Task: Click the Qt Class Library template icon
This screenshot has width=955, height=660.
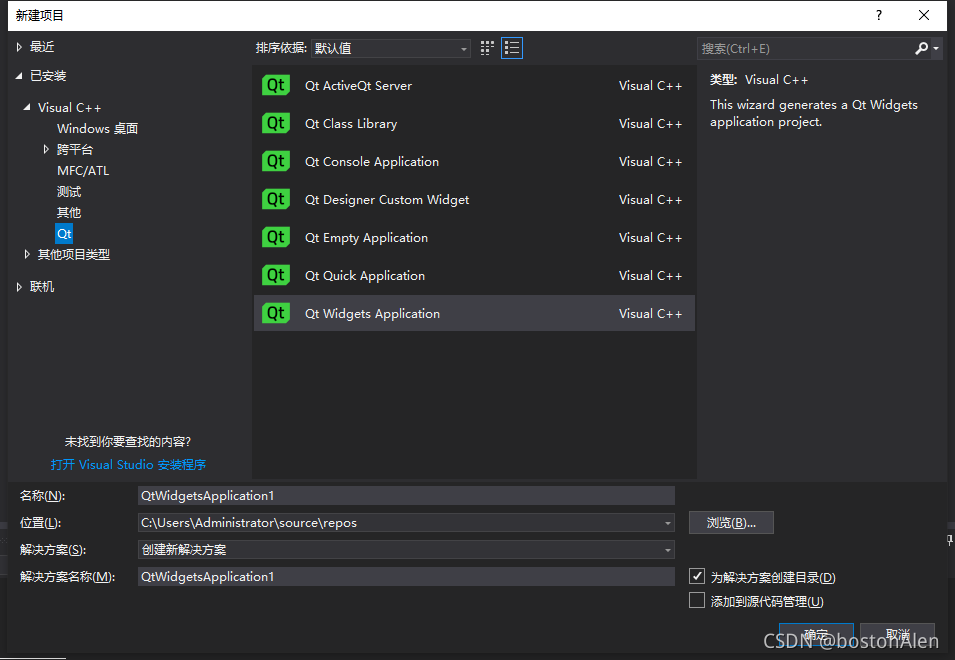Action: tap(276, 124)
